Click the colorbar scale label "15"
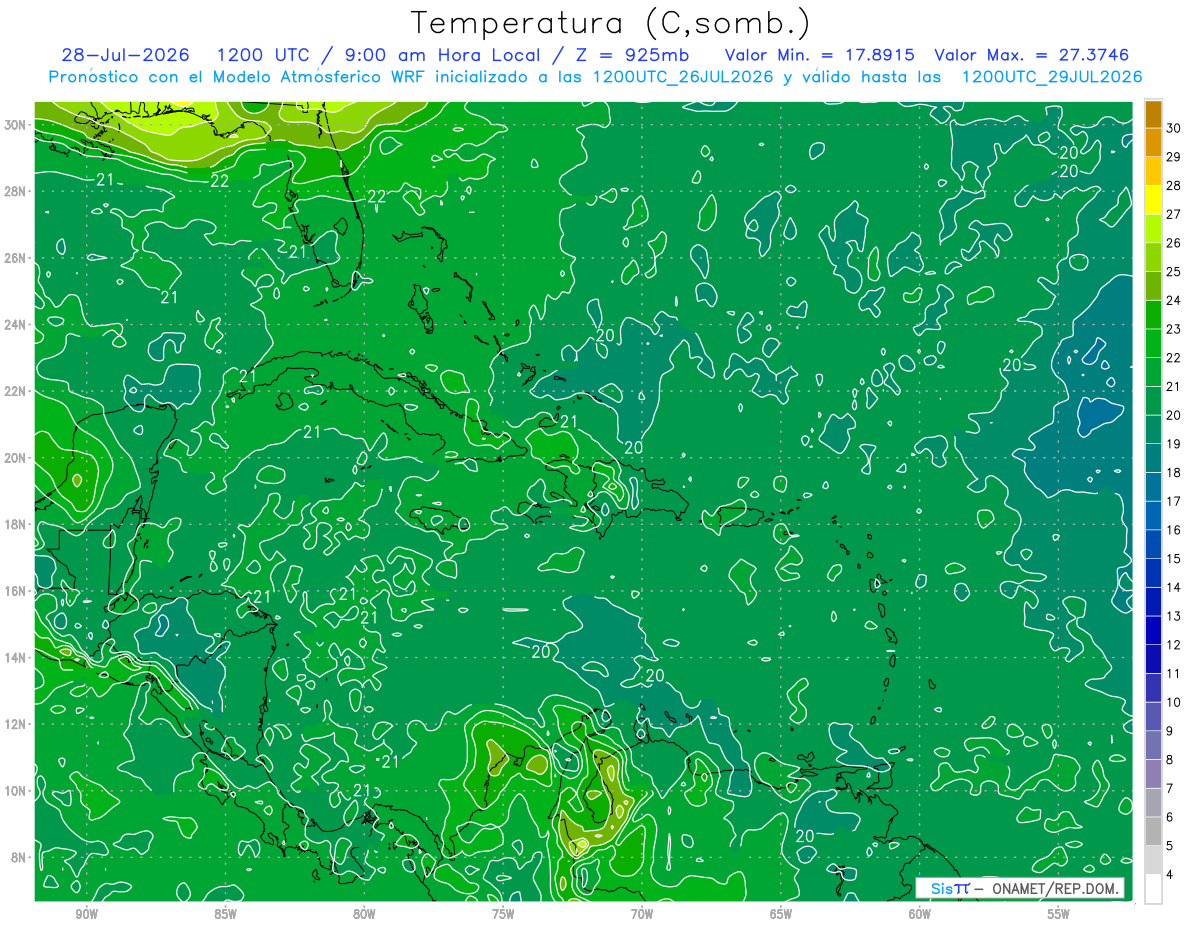Screen dimensions: 1200x927 click(x=1174, y=558)
